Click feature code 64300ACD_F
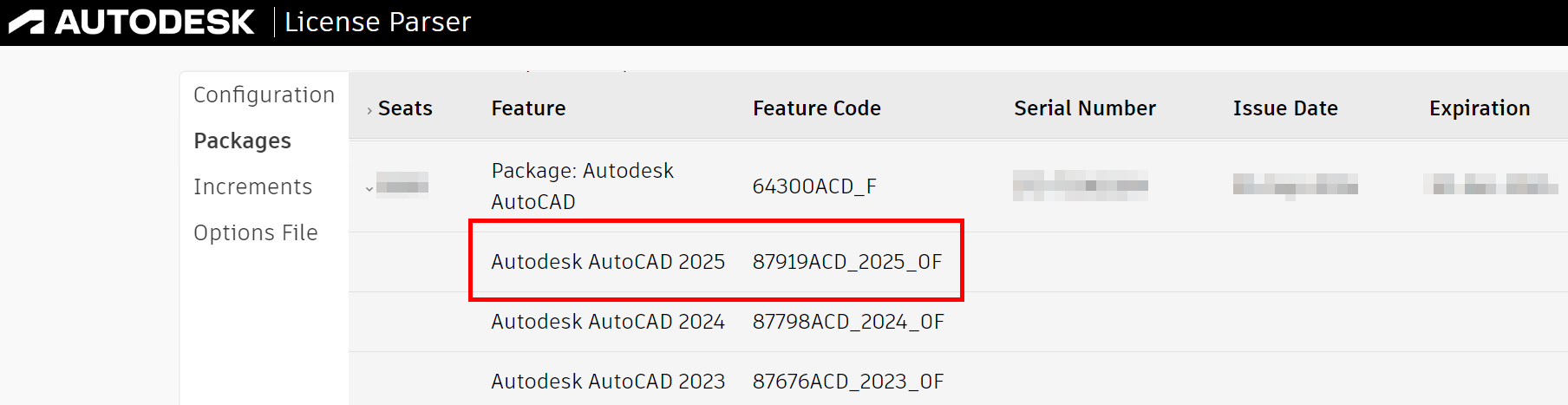The image size is (1568, 405). click(813, 186)
